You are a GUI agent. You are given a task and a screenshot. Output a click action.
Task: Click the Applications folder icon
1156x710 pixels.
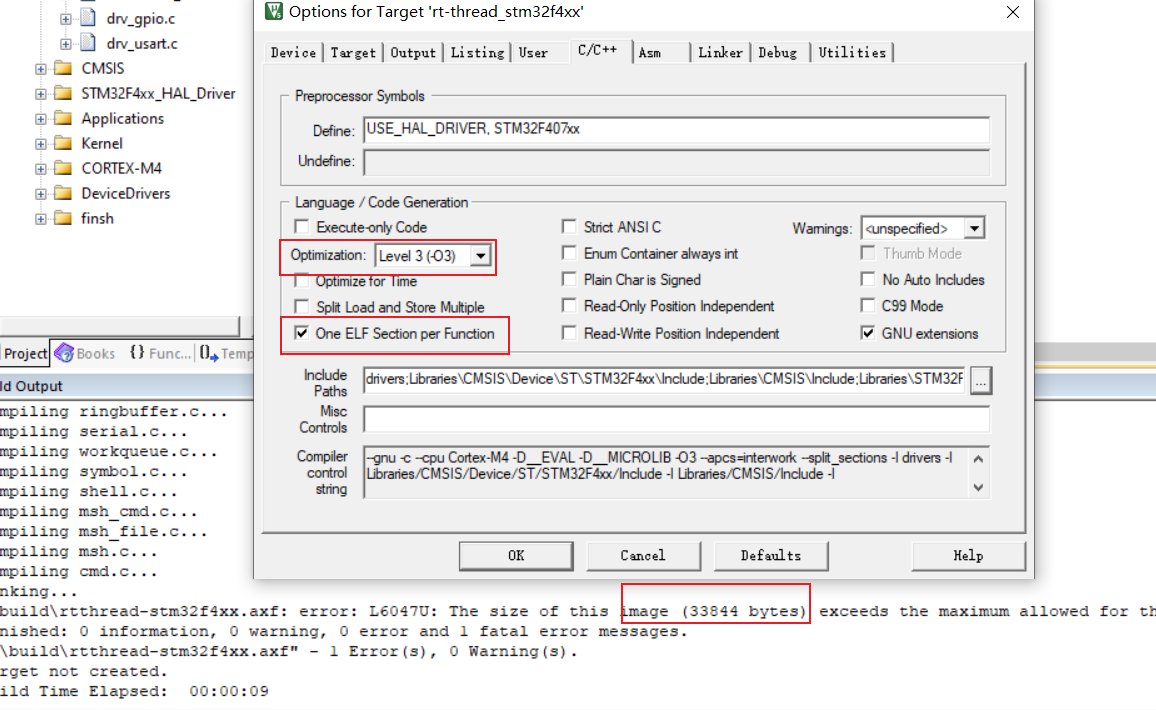coord(63,119)
